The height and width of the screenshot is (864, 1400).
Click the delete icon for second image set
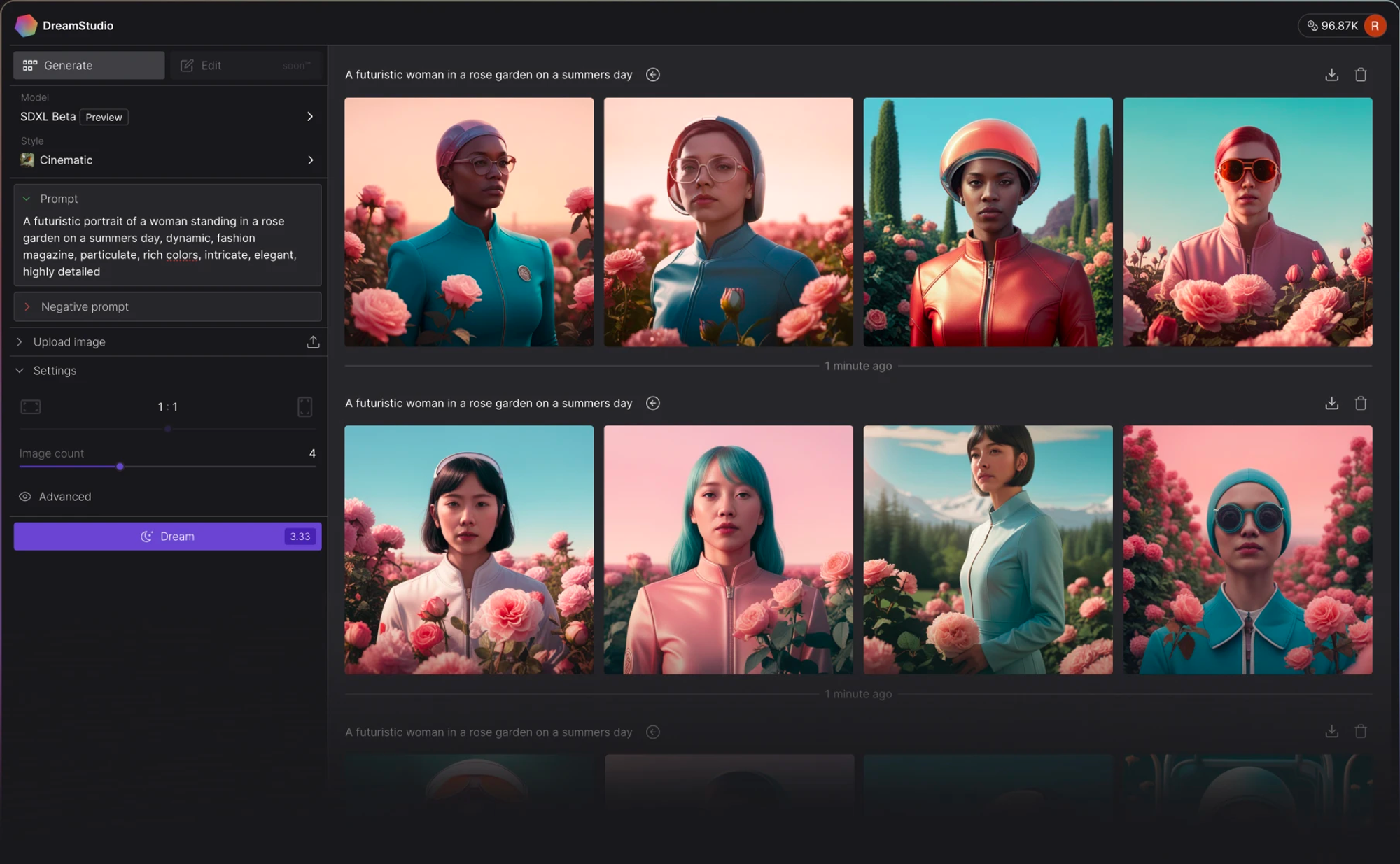point(1361,403)
